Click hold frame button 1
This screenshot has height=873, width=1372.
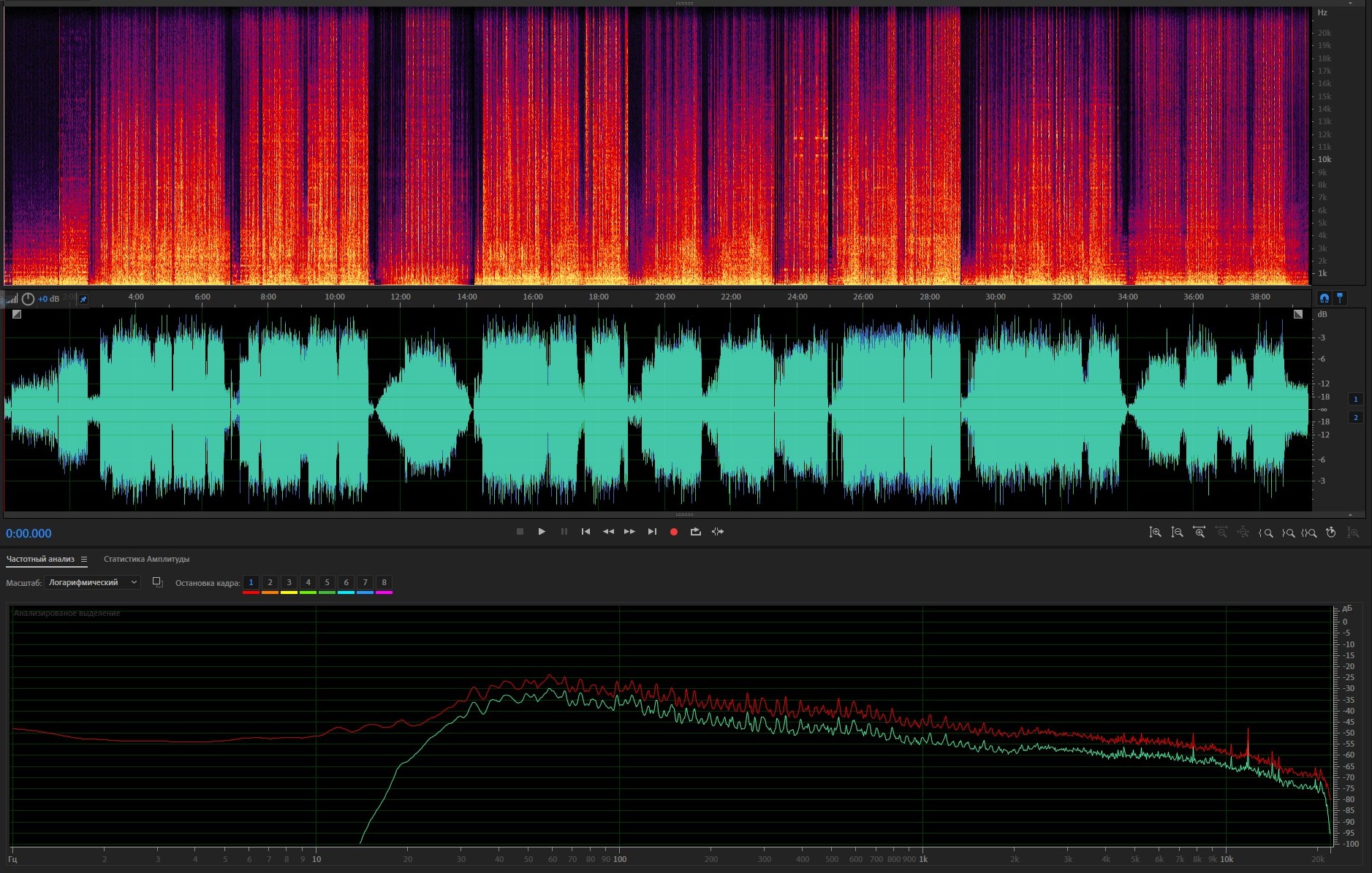pos(251,582)
